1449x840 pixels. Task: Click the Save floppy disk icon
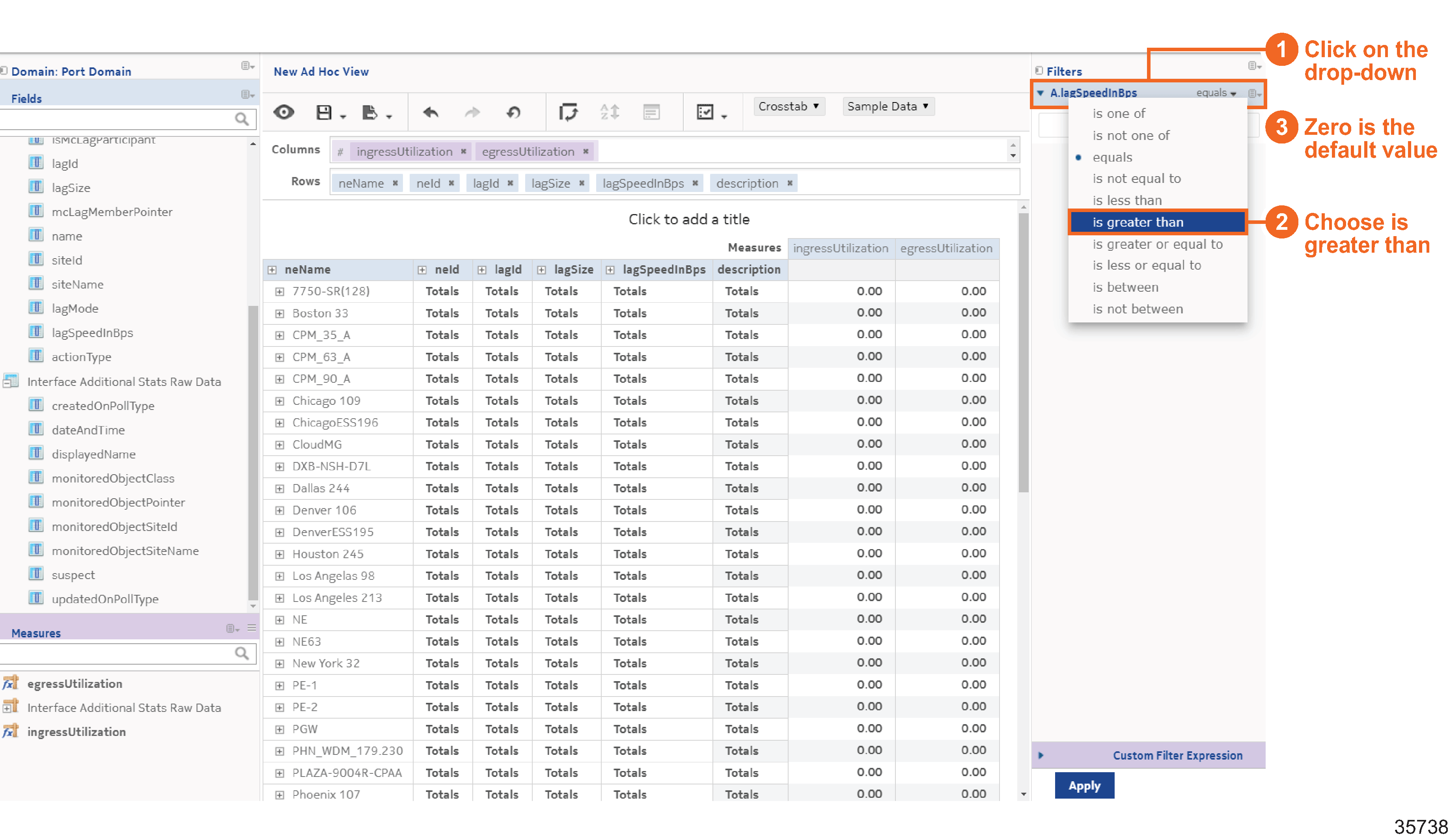324,112
